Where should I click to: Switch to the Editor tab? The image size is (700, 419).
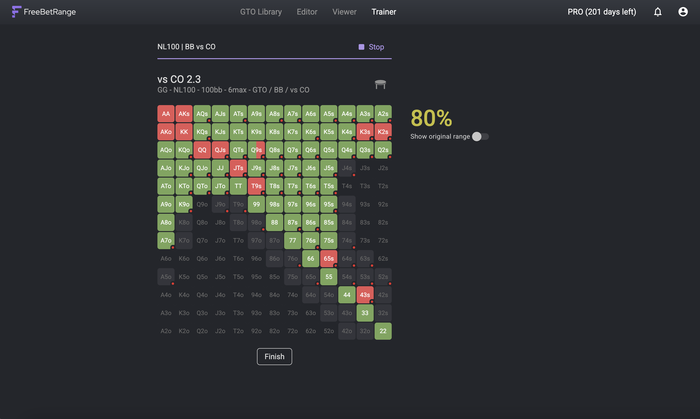307,12
